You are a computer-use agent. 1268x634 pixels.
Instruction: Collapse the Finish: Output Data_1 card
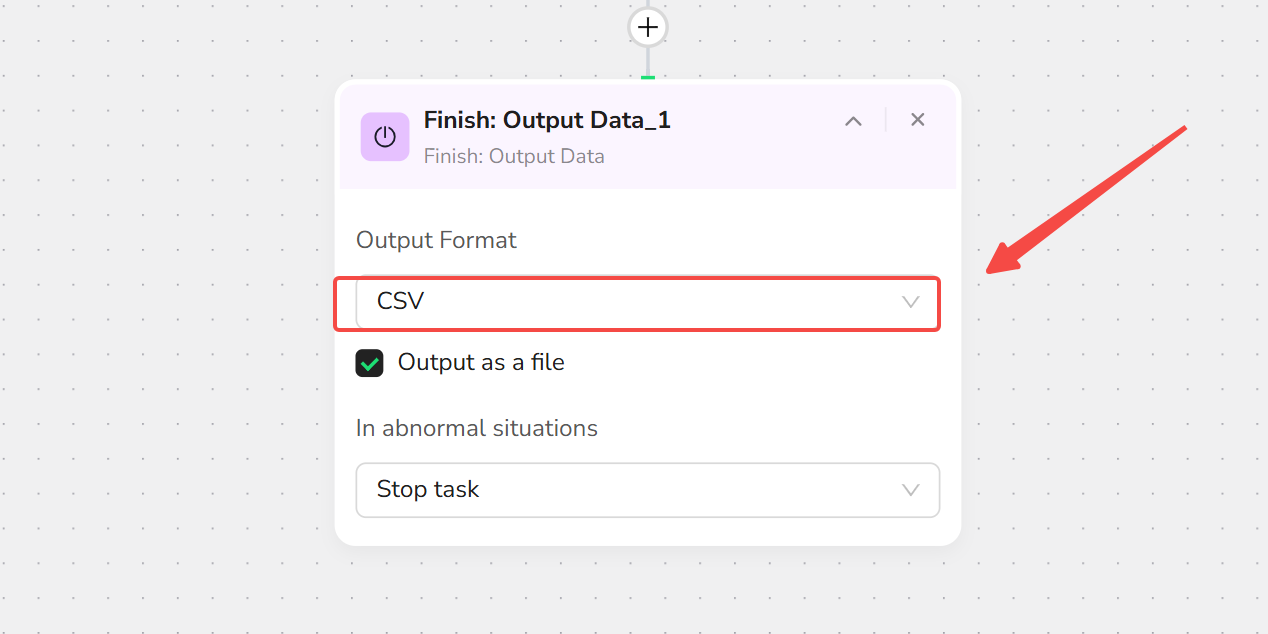point(853,121)
